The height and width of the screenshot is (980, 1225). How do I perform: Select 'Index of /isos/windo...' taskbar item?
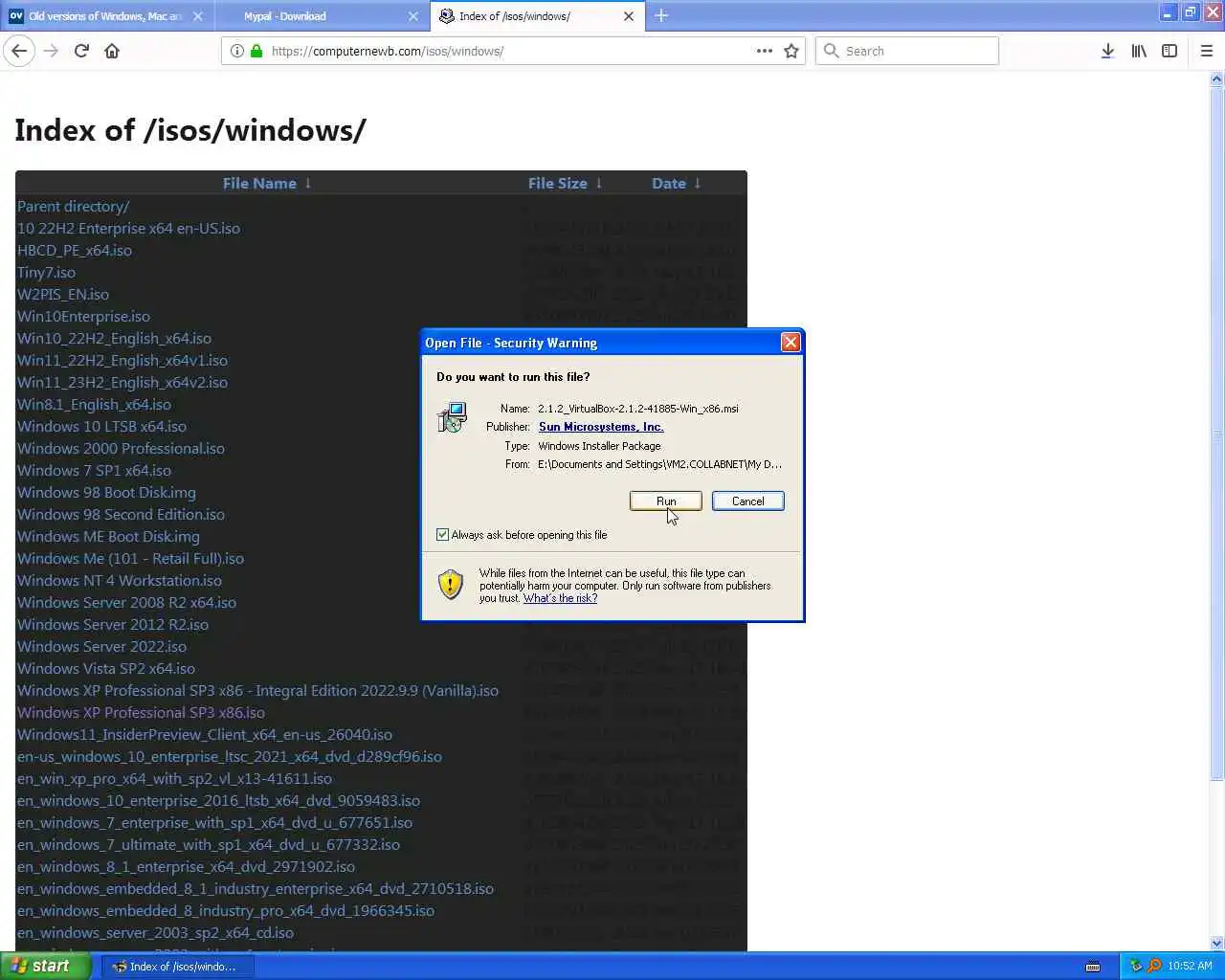(x=178, y=967)
